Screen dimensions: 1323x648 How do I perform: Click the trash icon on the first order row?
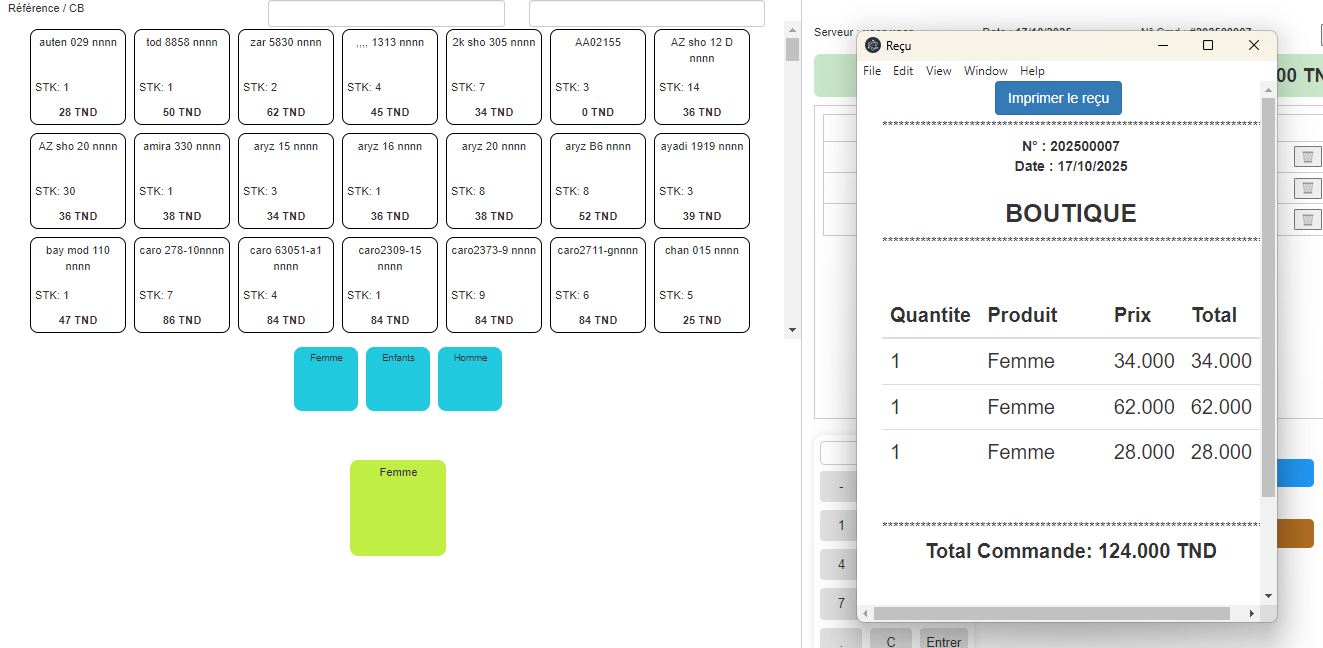[x=1307, y=157]
